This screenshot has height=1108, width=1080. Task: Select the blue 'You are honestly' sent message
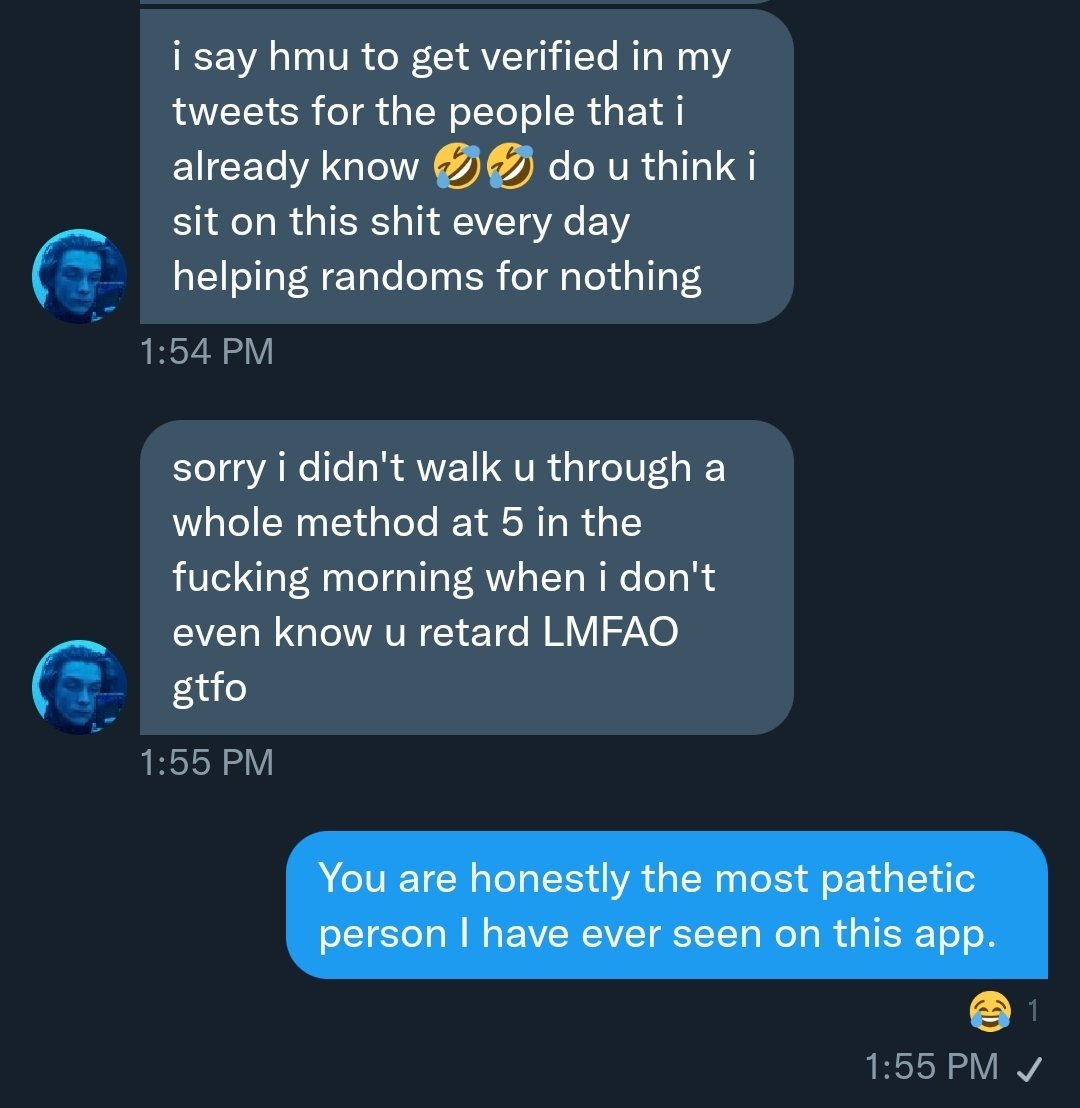click(666, 905)
